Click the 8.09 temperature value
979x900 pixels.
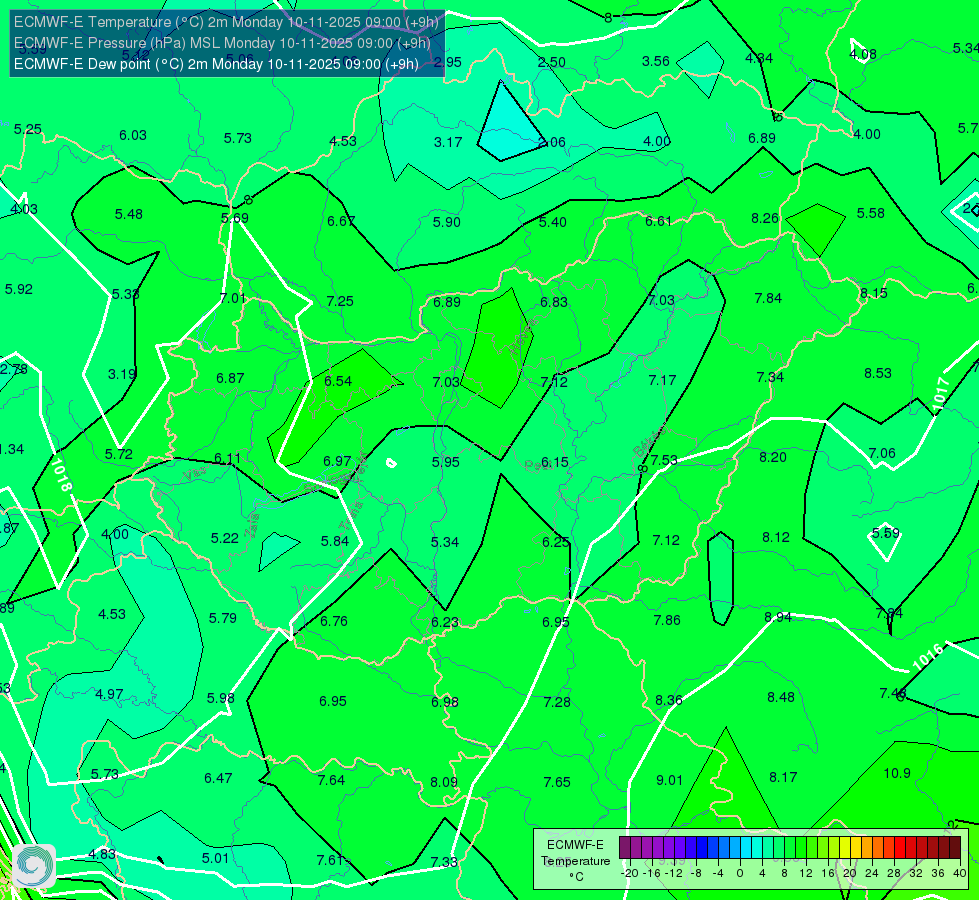tap(444, 782)
